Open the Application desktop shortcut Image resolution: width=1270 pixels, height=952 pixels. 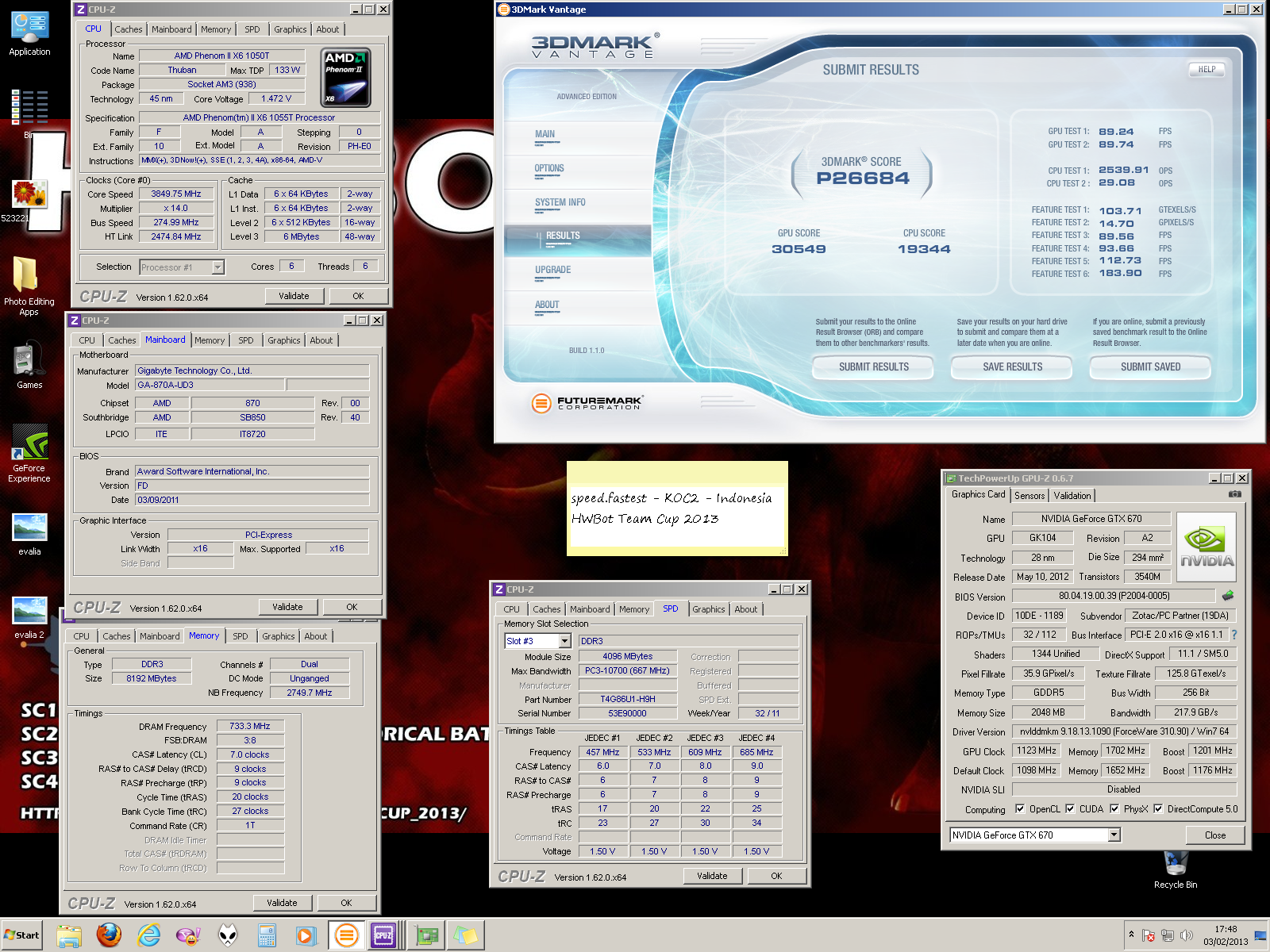point(29,33)
